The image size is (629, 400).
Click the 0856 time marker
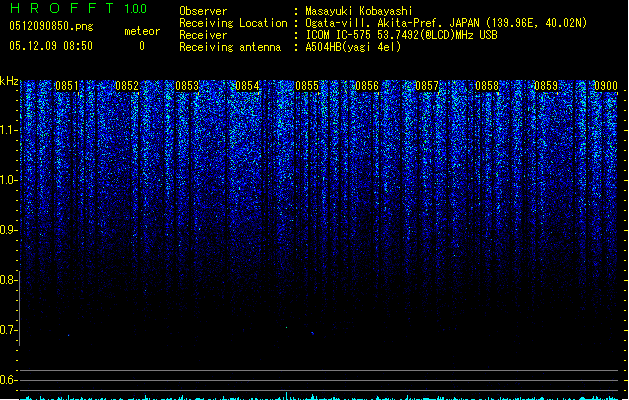(367, 86)
